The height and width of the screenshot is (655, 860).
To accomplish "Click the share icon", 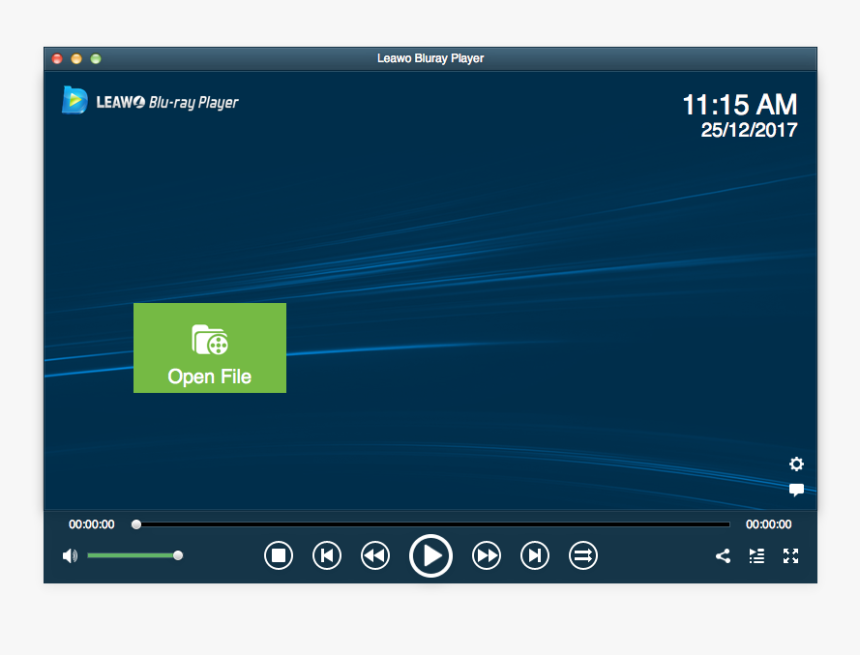I will pyautogui.click(x=723, y=556).
